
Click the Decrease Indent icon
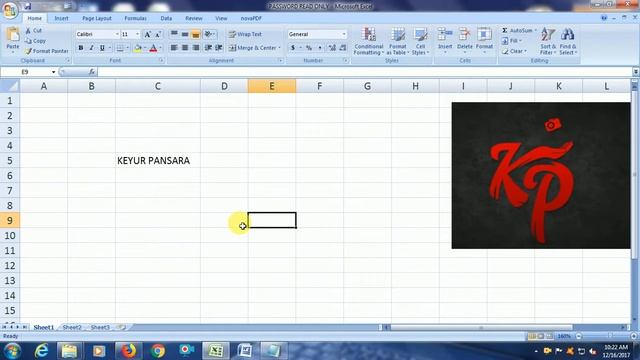pyautogui.click(x=208, y=48)
